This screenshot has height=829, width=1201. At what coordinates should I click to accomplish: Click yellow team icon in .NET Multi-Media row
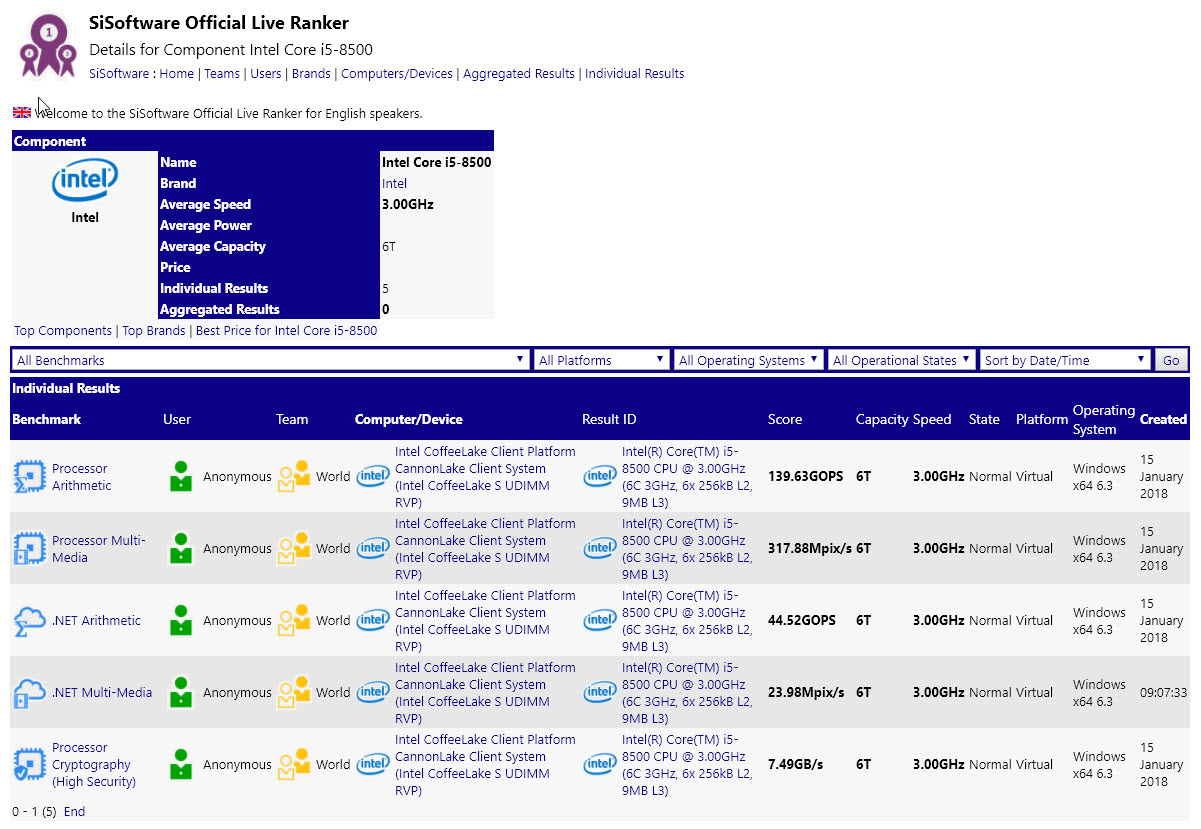(x=294, y=692)
